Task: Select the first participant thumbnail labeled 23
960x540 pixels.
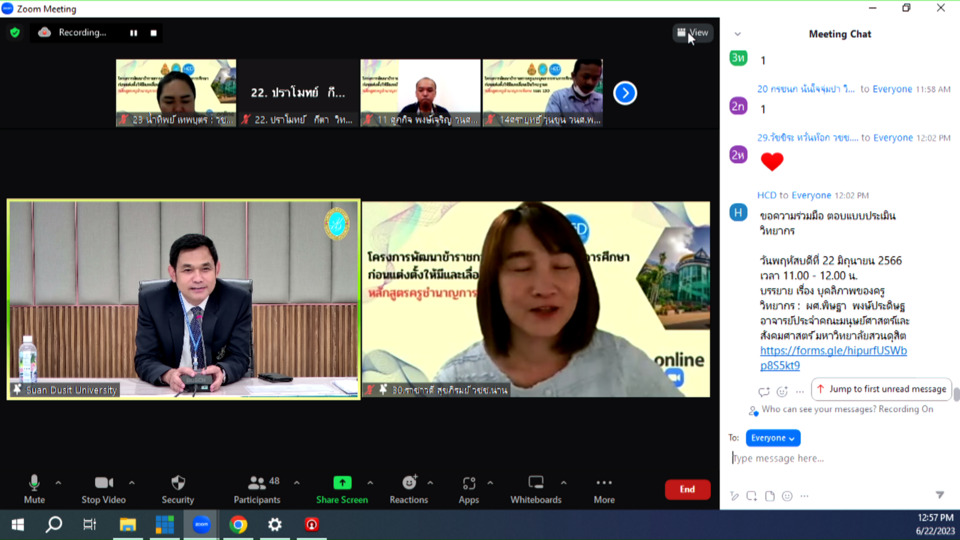Action: pos(176,92)
